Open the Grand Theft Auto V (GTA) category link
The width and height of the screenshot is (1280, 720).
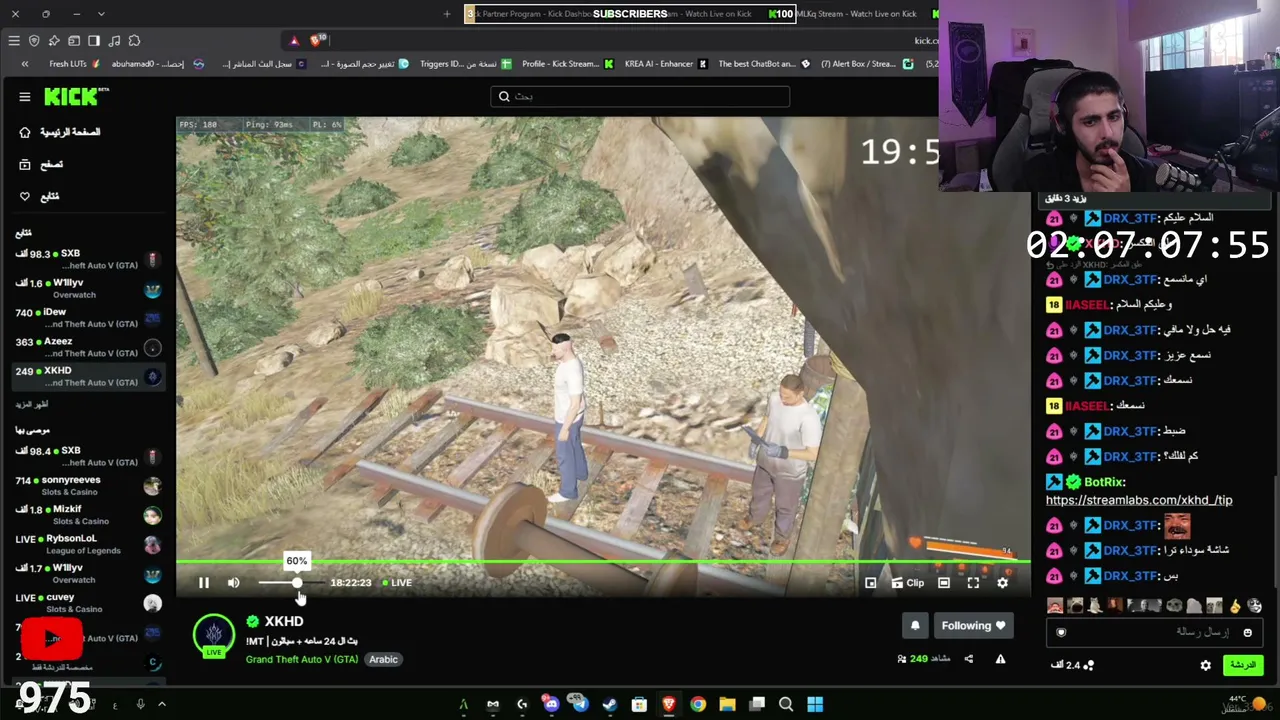point(302,660)
